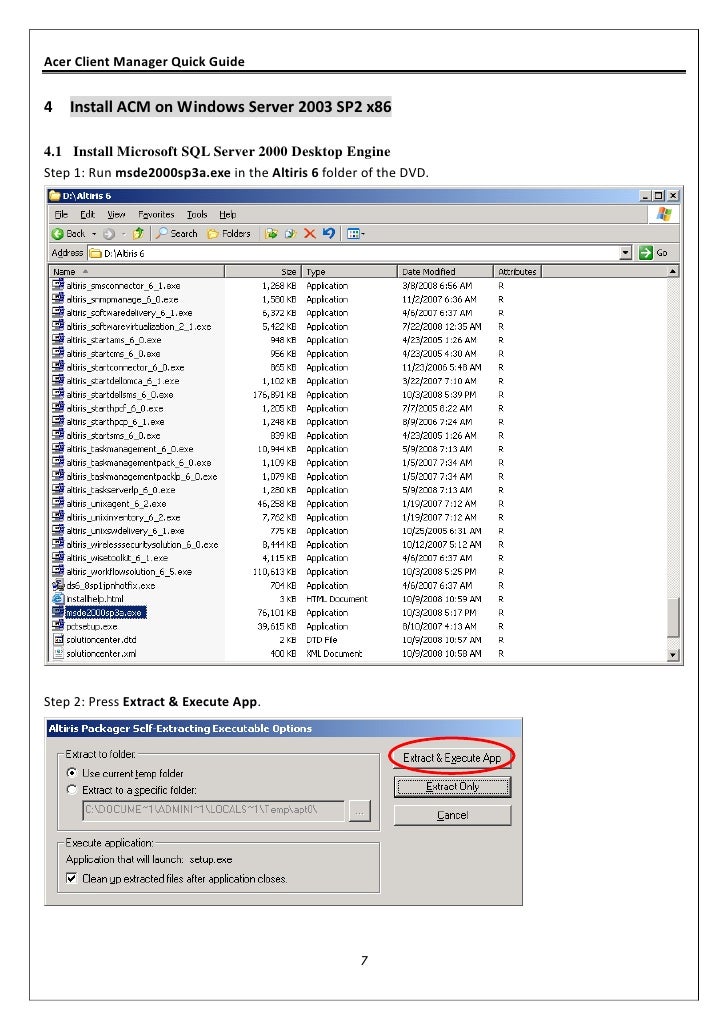Select the altiris_startams_6_0.exe icon
The height and width of the screenshot is (1030, 728).
[58, 340]
